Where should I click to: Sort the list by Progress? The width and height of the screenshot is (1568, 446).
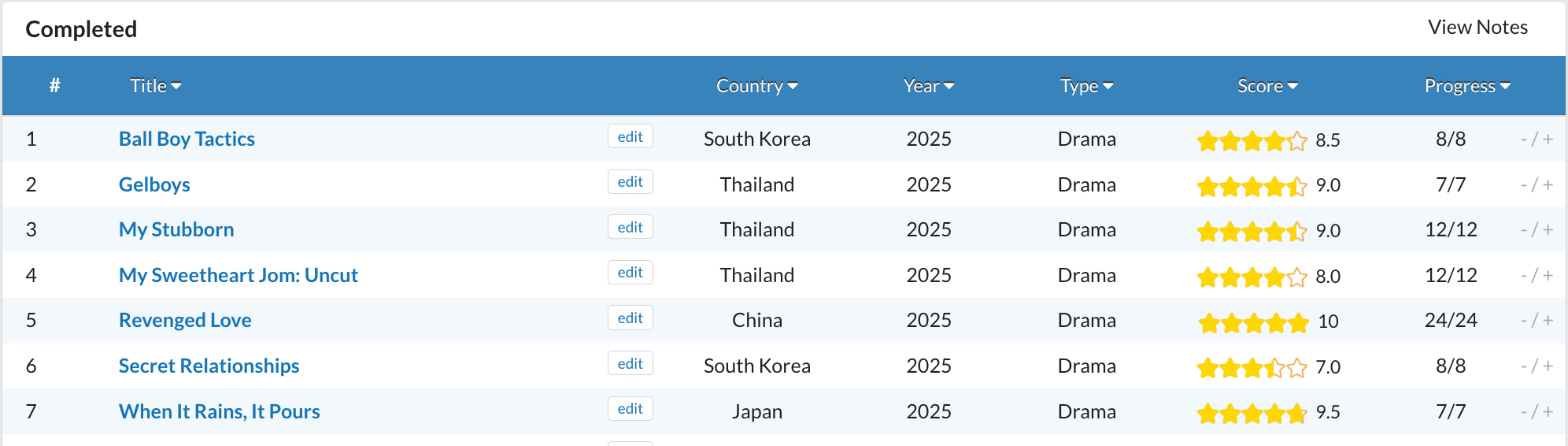[x=1466, y=86]
